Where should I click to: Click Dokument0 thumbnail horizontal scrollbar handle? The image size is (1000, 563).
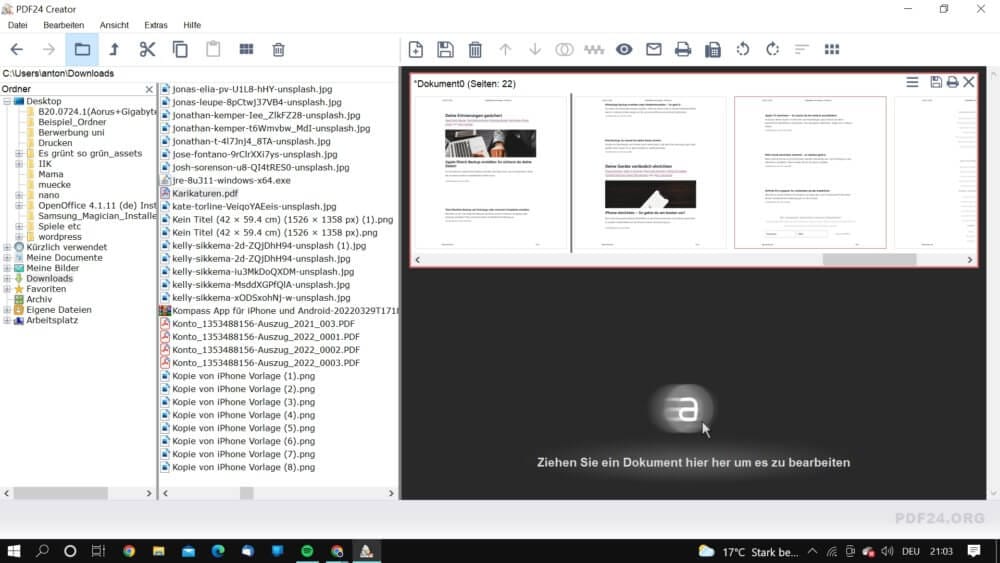(869, 260)
